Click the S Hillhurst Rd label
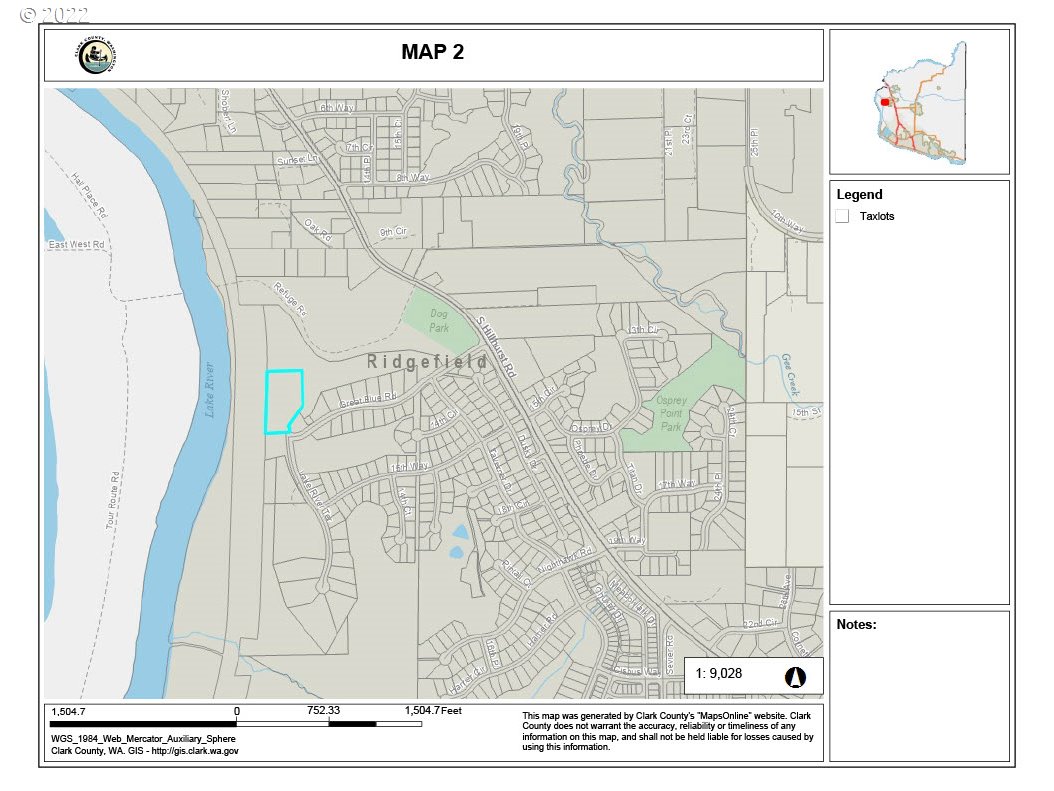1054x791 pixels. [497, 347]
